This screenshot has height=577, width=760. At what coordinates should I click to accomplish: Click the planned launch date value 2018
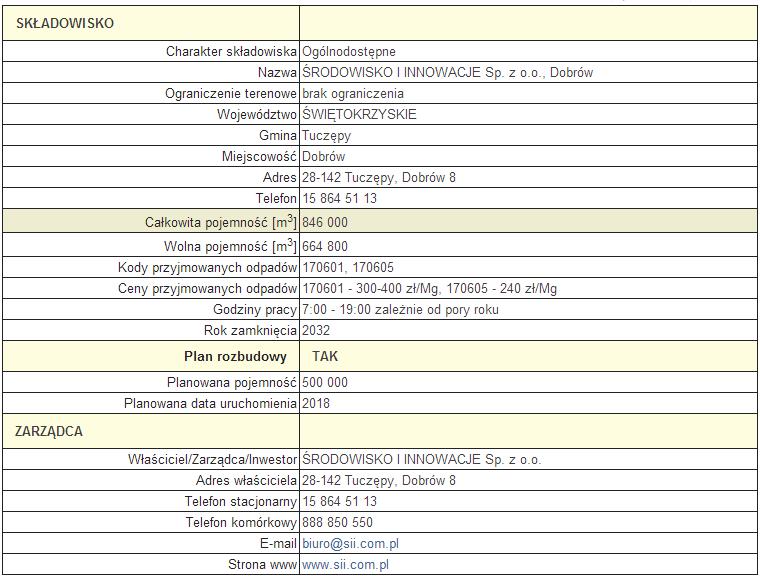click(316, 403)
